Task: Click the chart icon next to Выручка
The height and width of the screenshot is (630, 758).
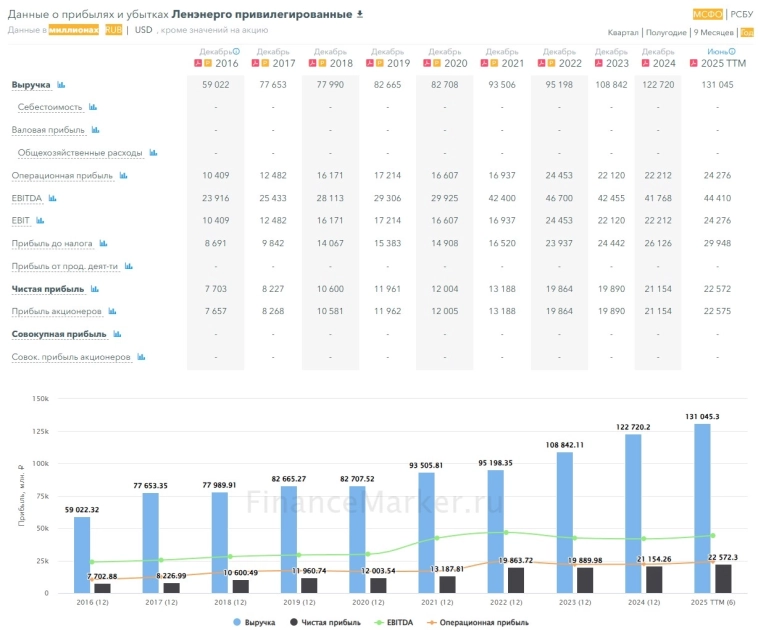Action: (x=61, y=85)
